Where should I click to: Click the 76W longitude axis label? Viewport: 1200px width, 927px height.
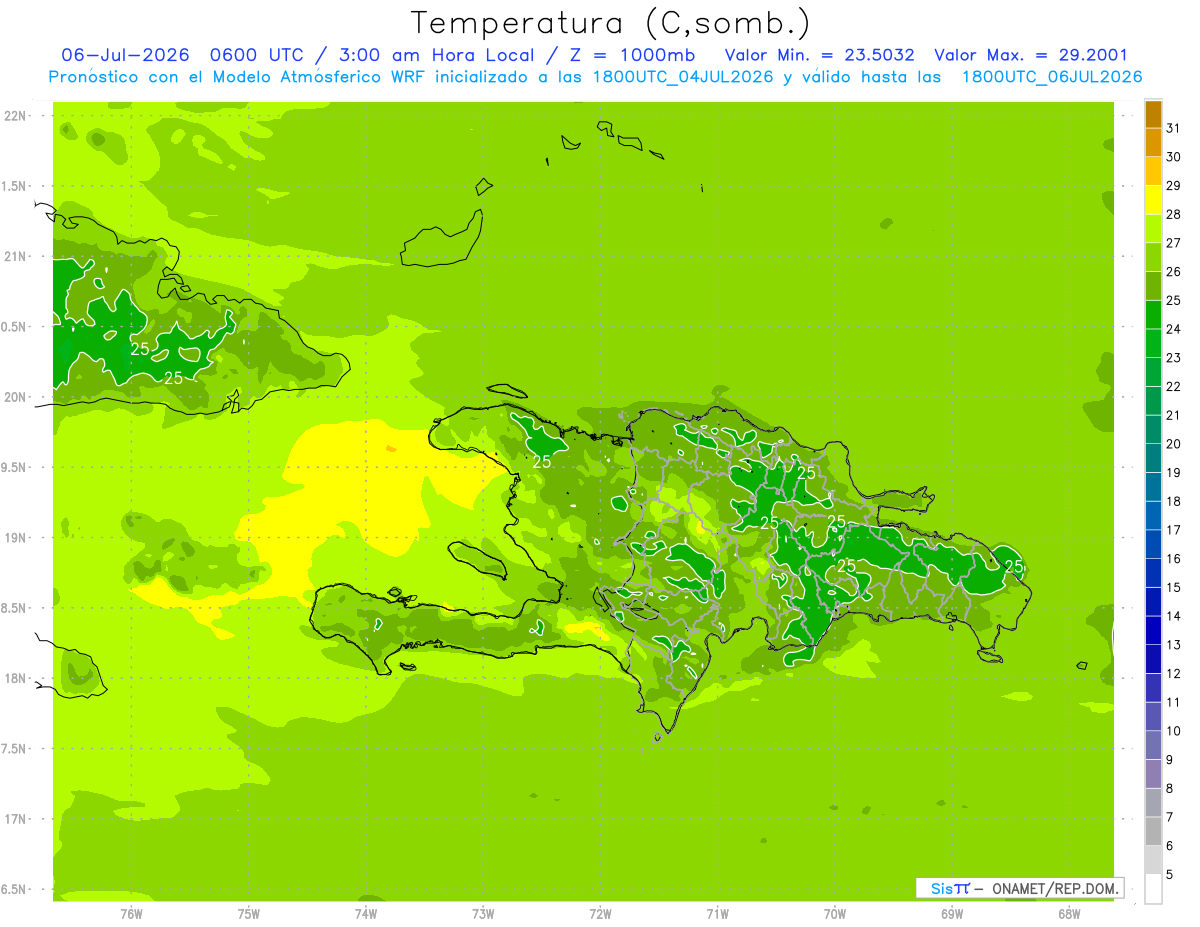(x=131, y=914)
